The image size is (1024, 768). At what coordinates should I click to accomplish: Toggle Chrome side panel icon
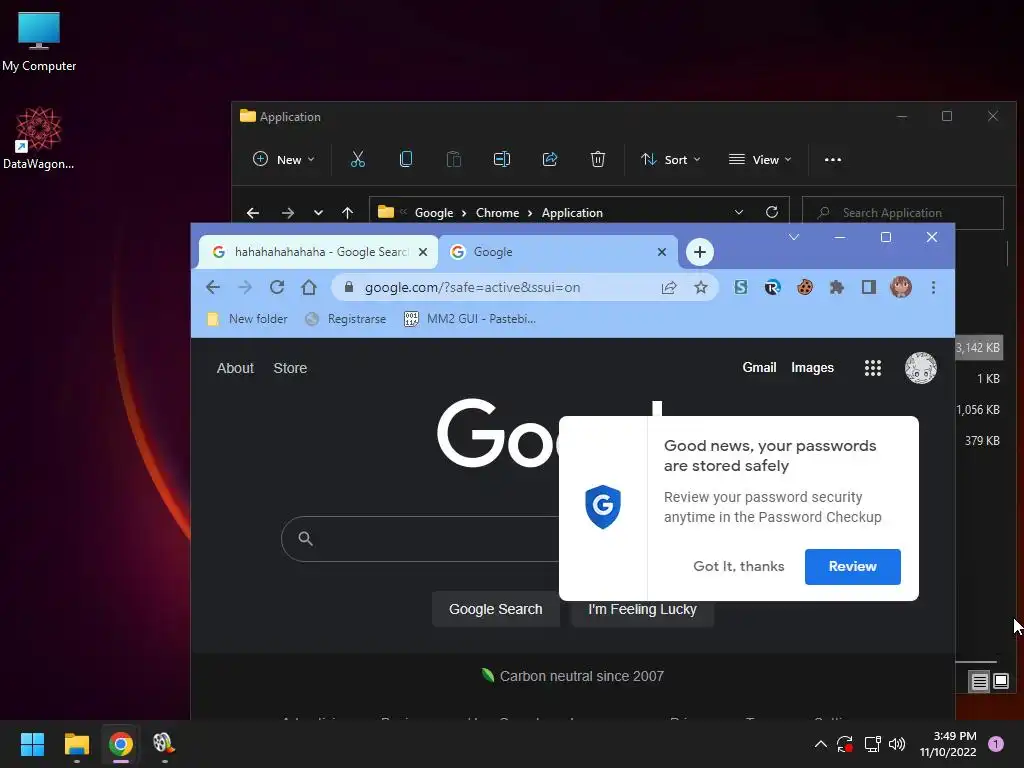point(869,287)
